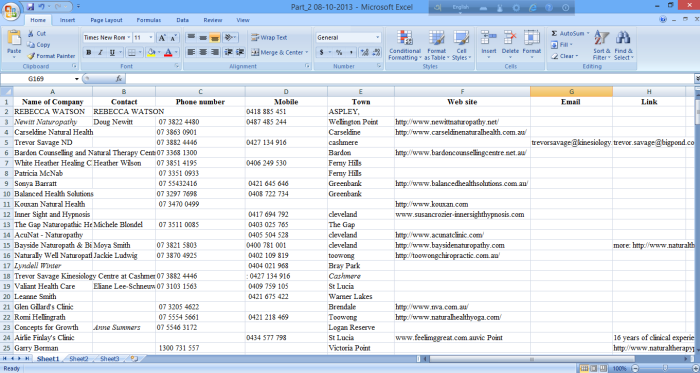The image size is (700, 373).
Task: Toggle Wrap Text on
Action: coord(269,37)
